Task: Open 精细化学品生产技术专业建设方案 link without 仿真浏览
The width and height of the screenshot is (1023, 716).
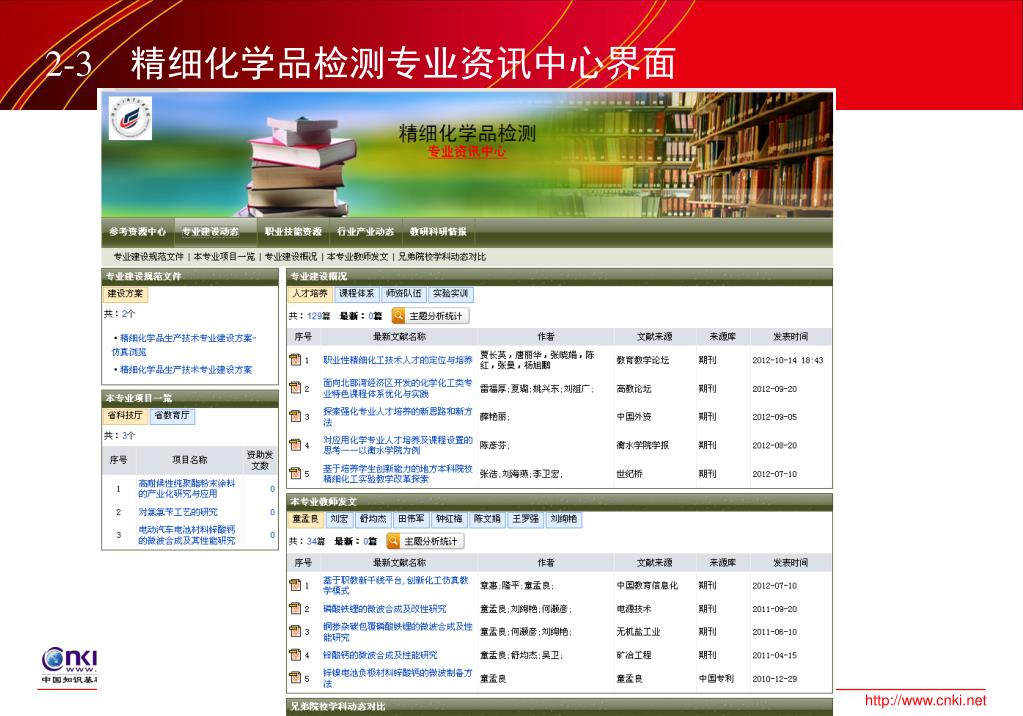Action: (x=186, y=369)
